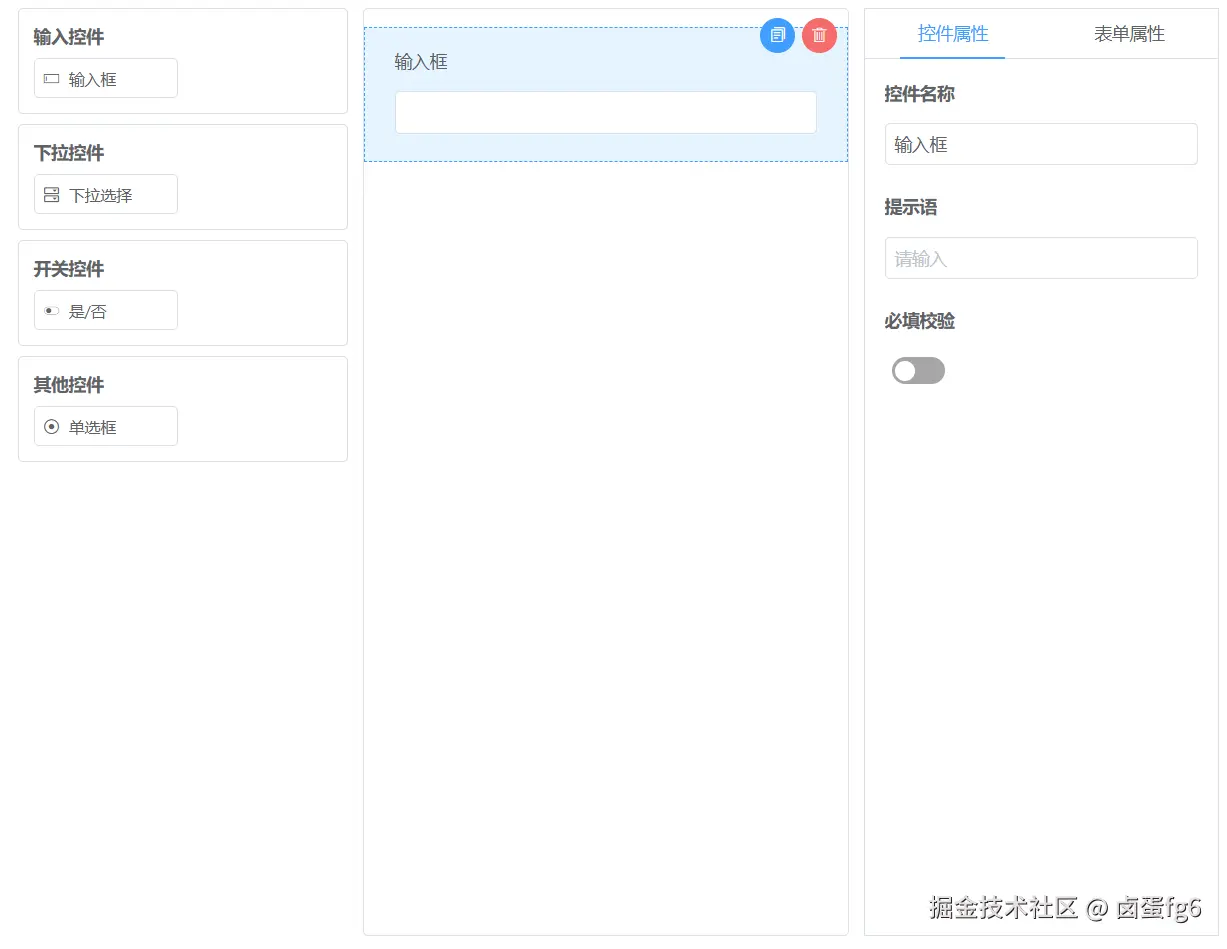1227x949 pixels.
Task: Click the 下拉选择 component card
Action: 105,194
